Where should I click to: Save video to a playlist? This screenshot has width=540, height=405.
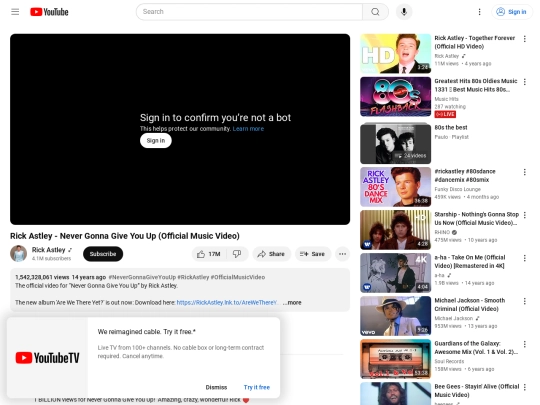pos(313,254)
